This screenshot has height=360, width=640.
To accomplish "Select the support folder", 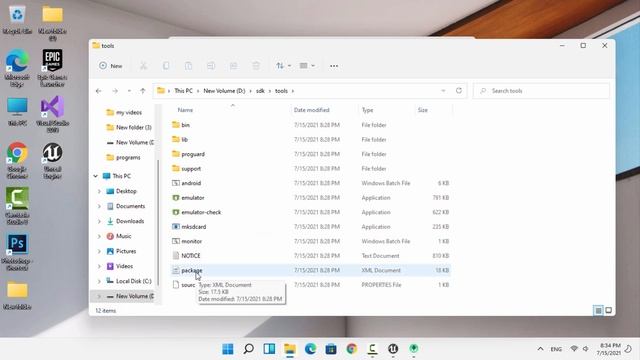I will click(310, 169).
